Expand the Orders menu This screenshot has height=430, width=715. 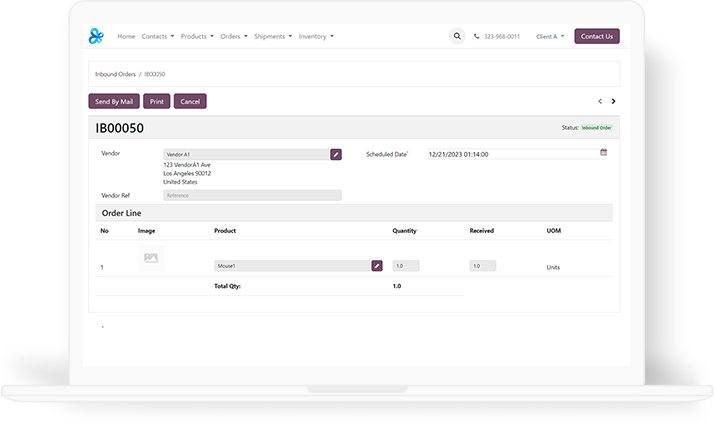pos(234,36)
